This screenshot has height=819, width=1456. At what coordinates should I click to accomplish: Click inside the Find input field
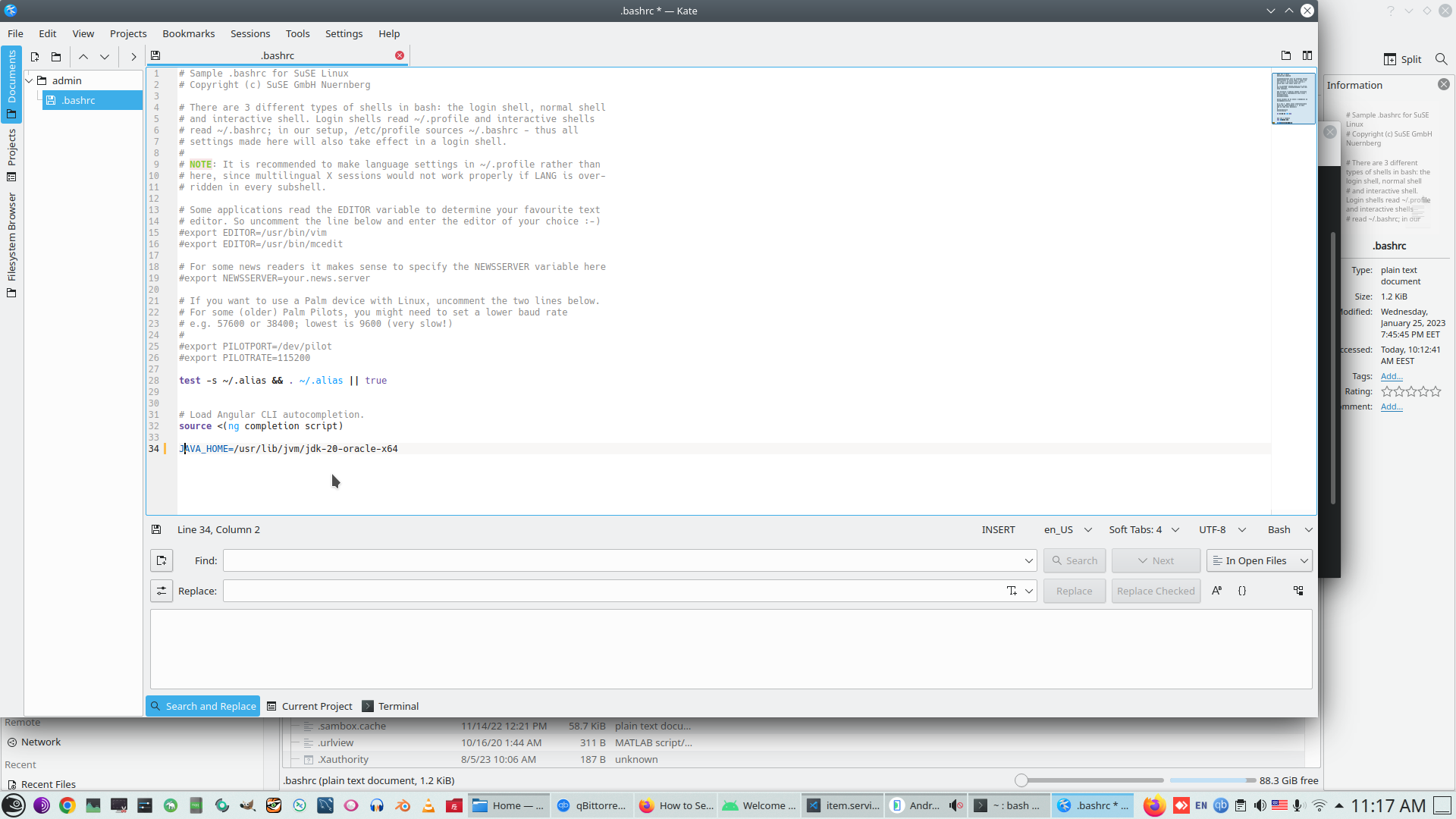[x=622, y=560]
